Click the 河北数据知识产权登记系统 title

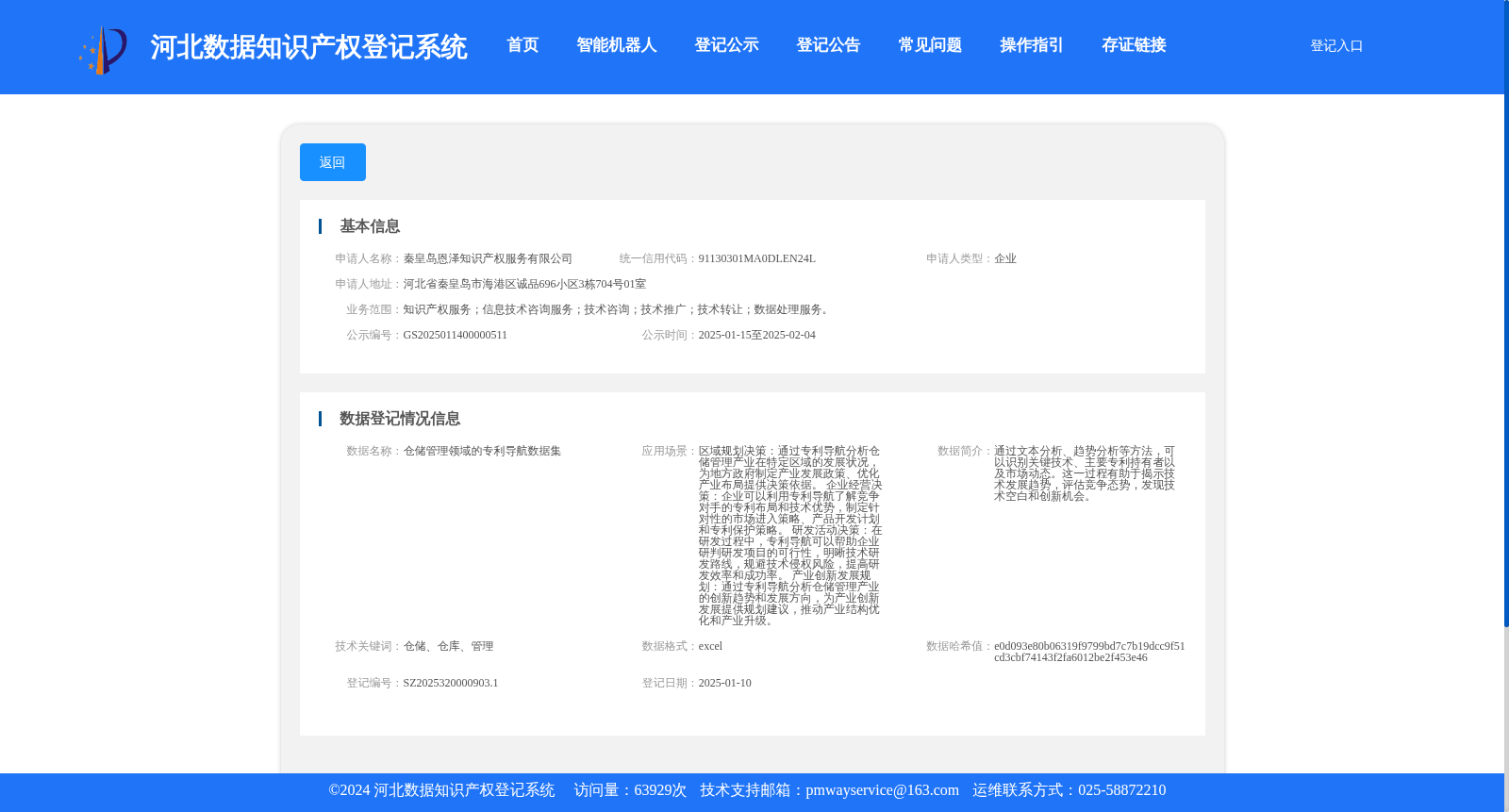pyautogui.click(x=308, y=47)
